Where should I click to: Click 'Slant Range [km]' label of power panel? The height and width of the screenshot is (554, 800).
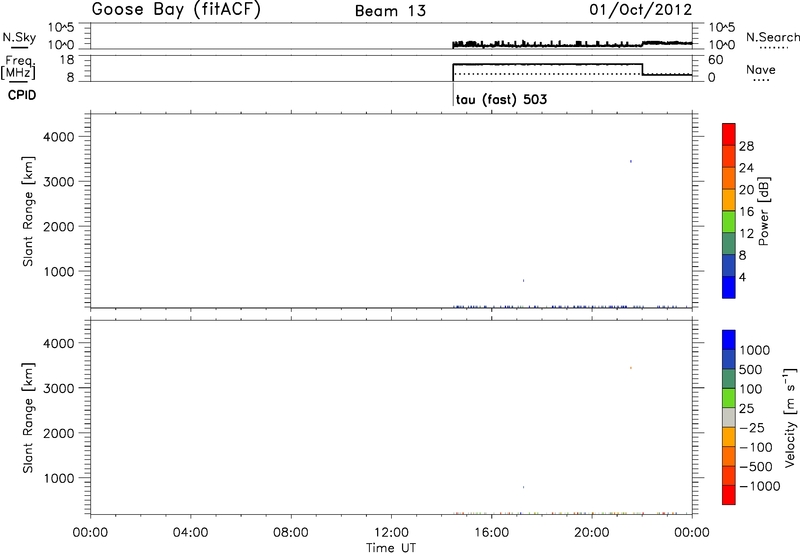(x=28, y=211)
